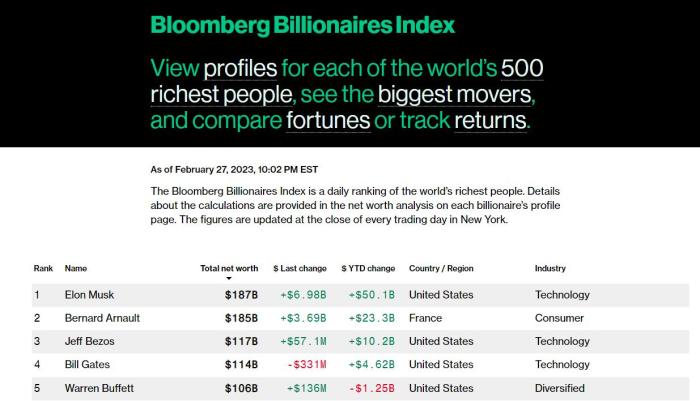Open the 'biggest movers' link

coord(455,95)
